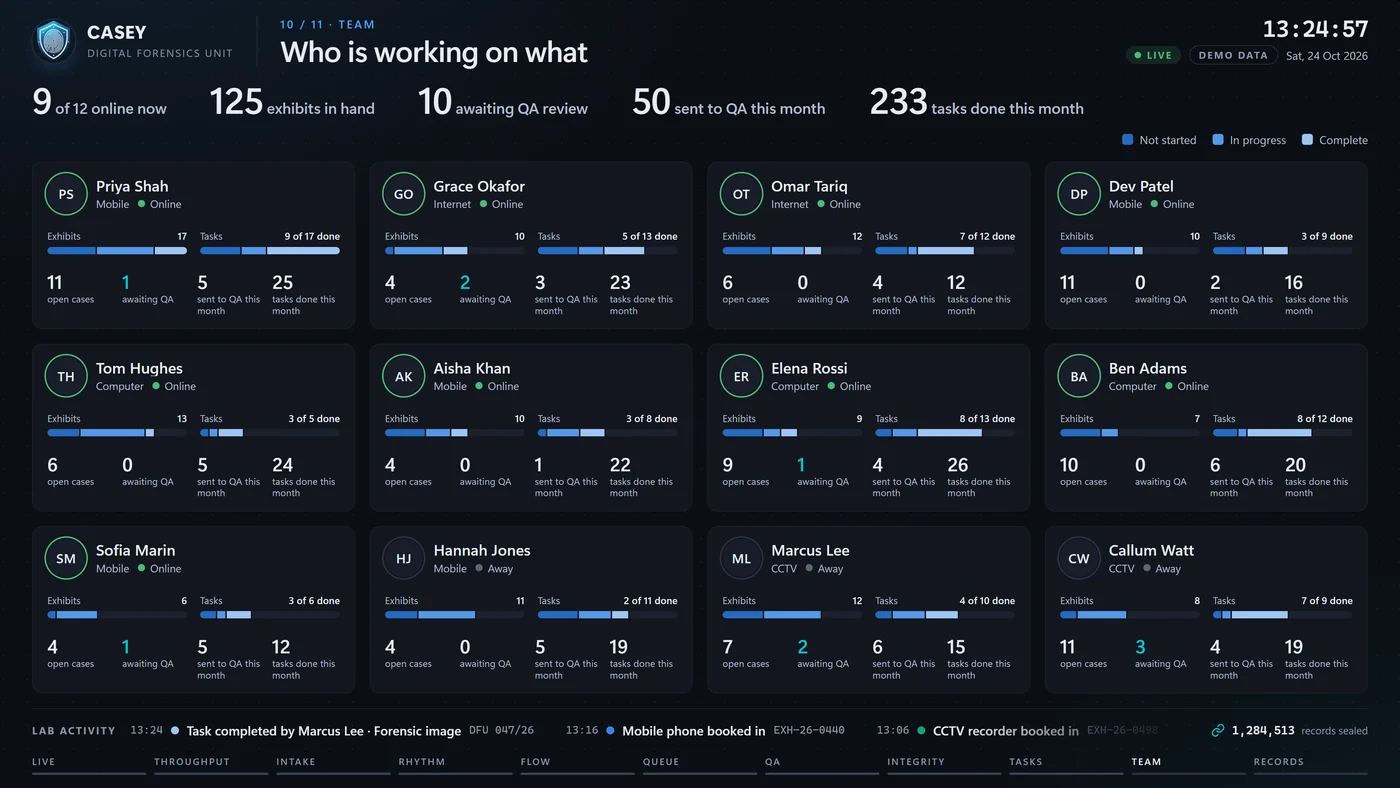The image size is (1400, 788).
Task: Select Hannah Jones's HJ avatar
Action: [x=404, y=559]
